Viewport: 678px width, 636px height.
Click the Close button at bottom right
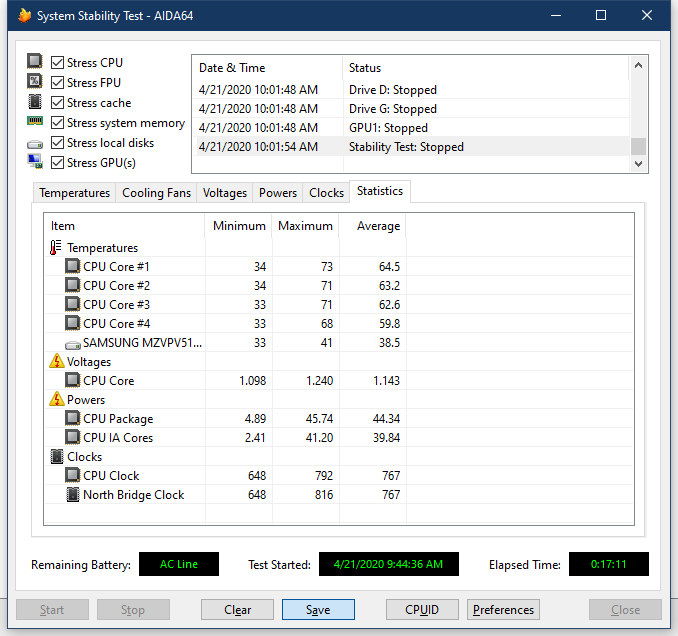tap(625, 610)
